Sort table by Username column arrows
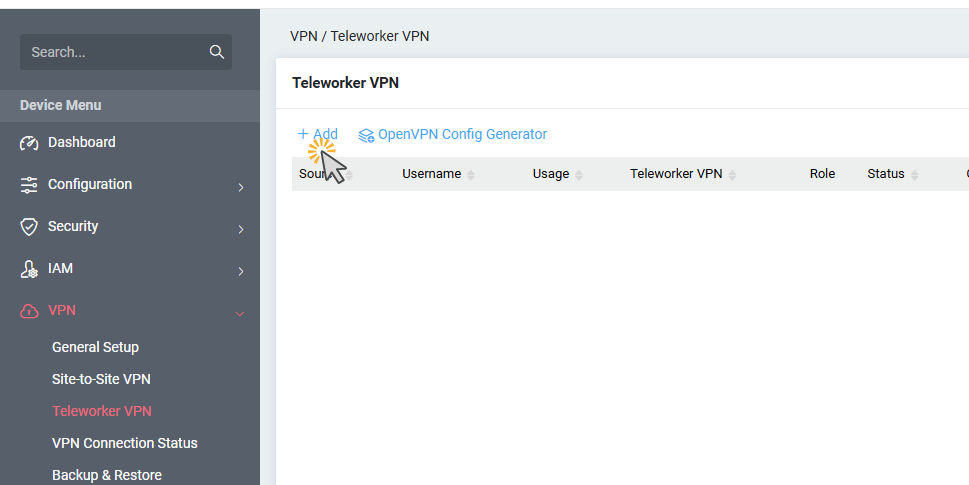 (x=471, y=175)
